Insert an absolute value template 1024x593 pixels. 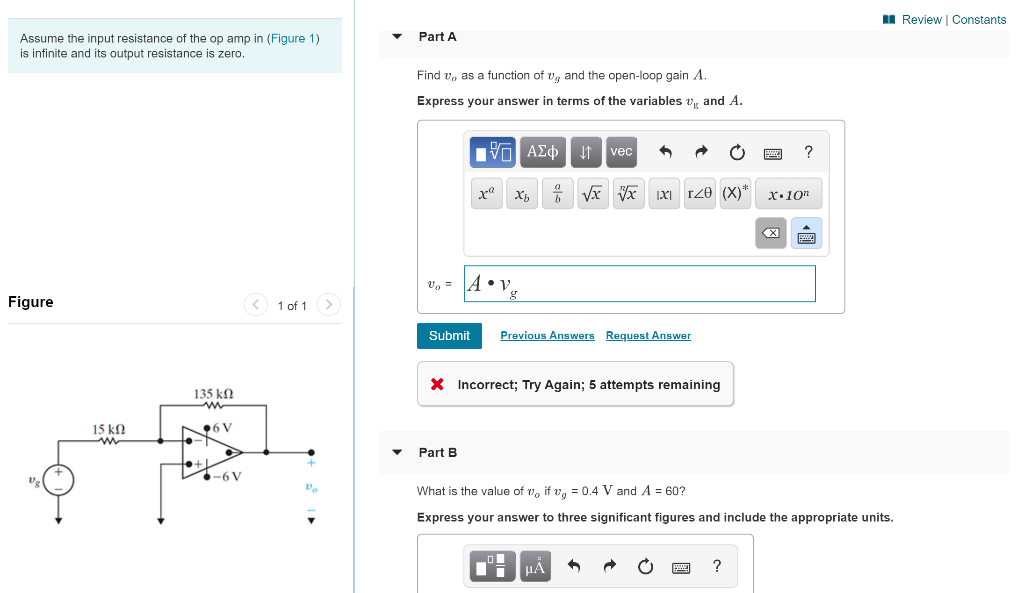point(664,193)
